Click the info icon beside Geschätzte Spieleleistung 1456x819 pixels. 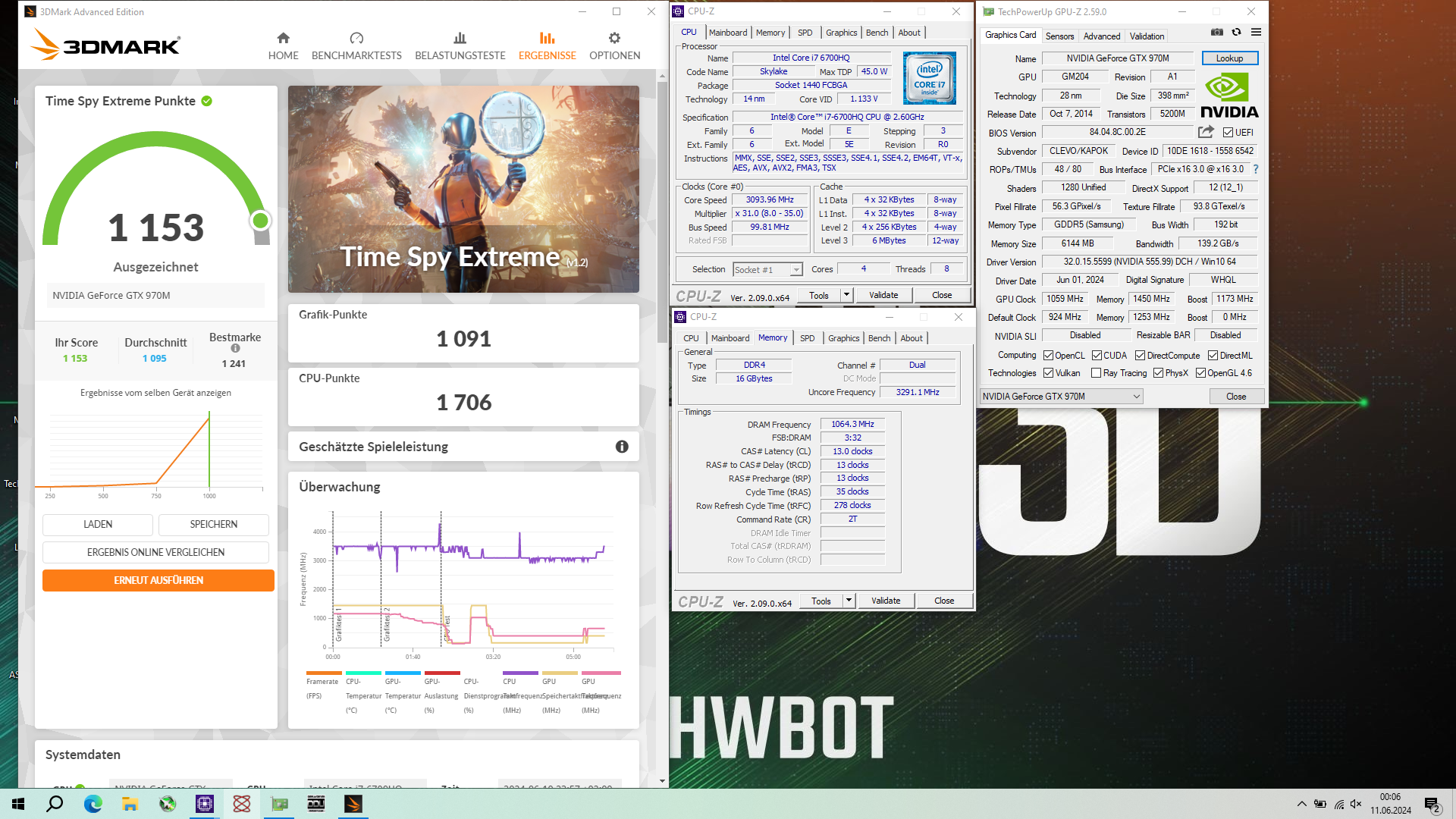pos(622,447)
